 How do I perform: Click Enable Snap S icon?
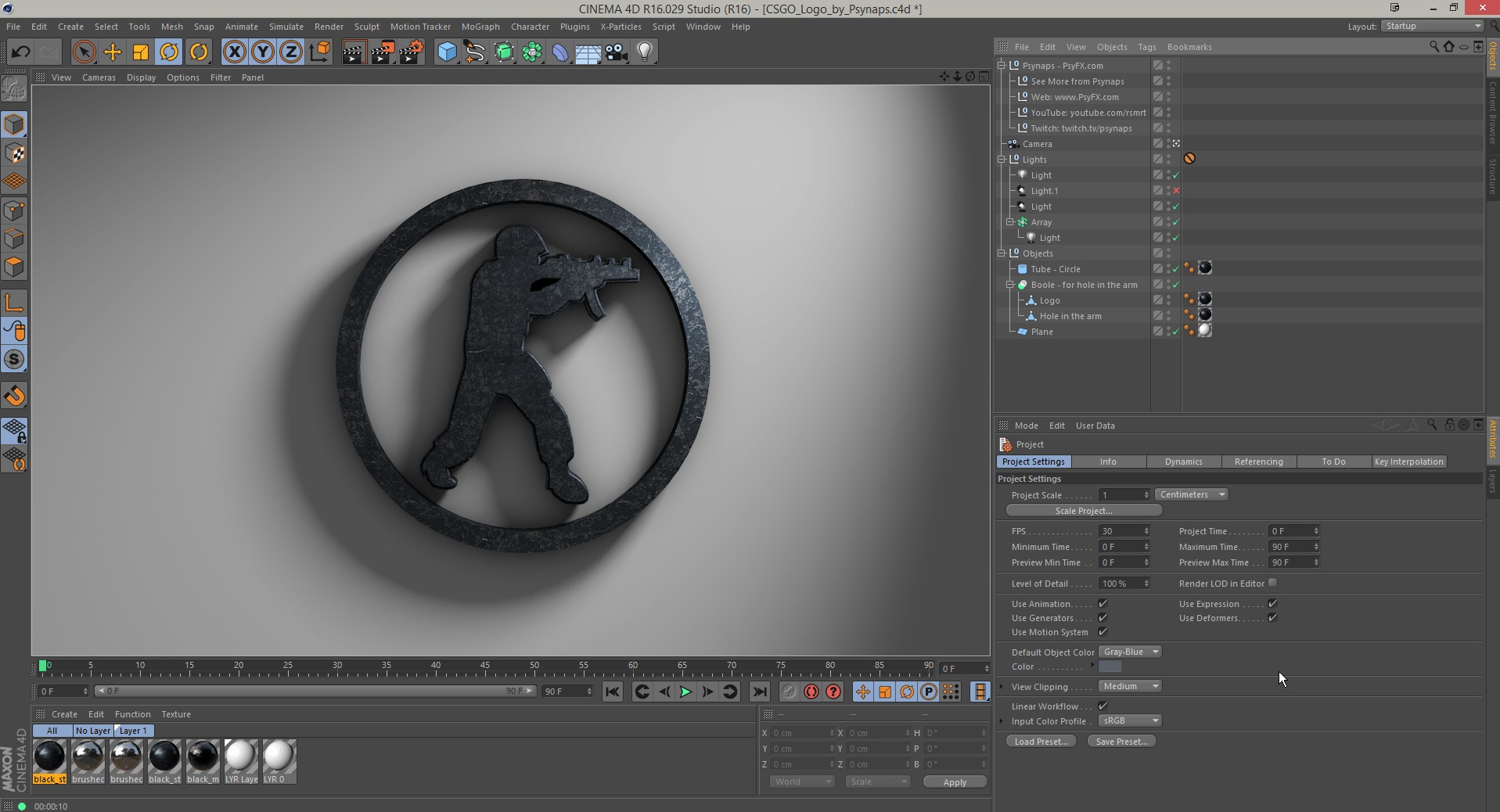14,359
